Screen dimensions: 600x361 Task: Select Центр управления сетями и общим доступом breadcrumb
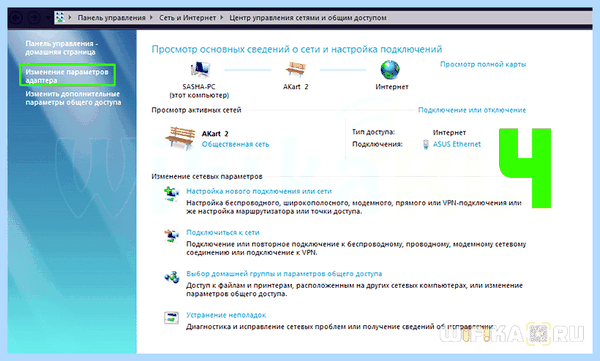(308, 18)
